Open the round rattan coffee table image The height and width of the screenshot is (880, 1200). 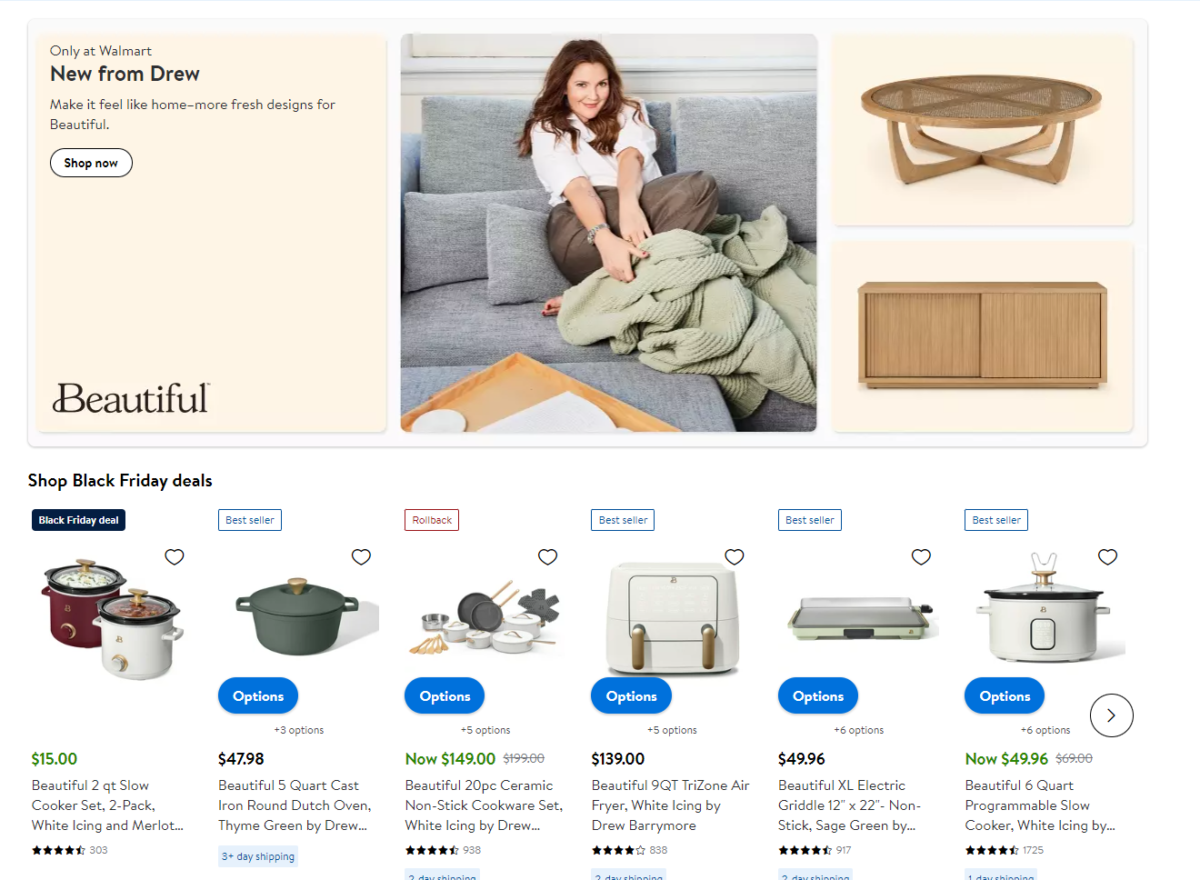(982, 130)
